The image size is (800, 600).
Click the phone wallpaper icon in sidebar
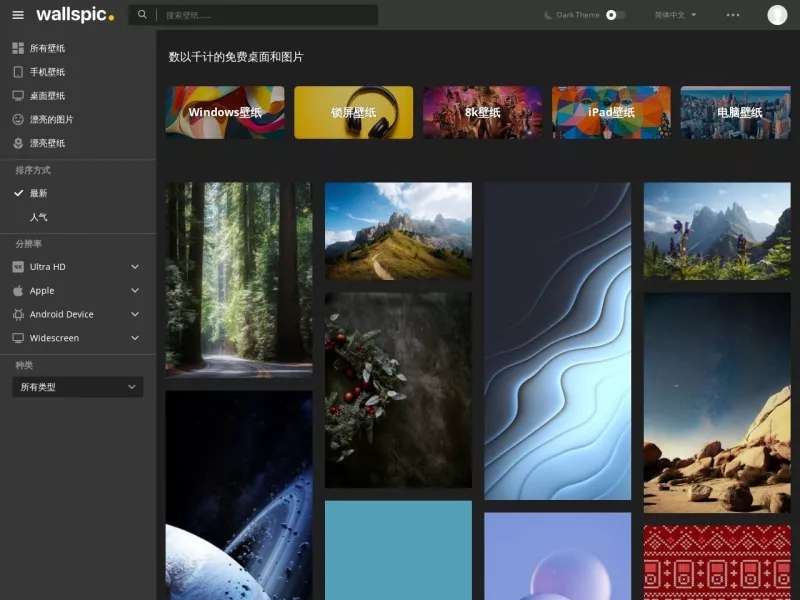pos(18,72)
